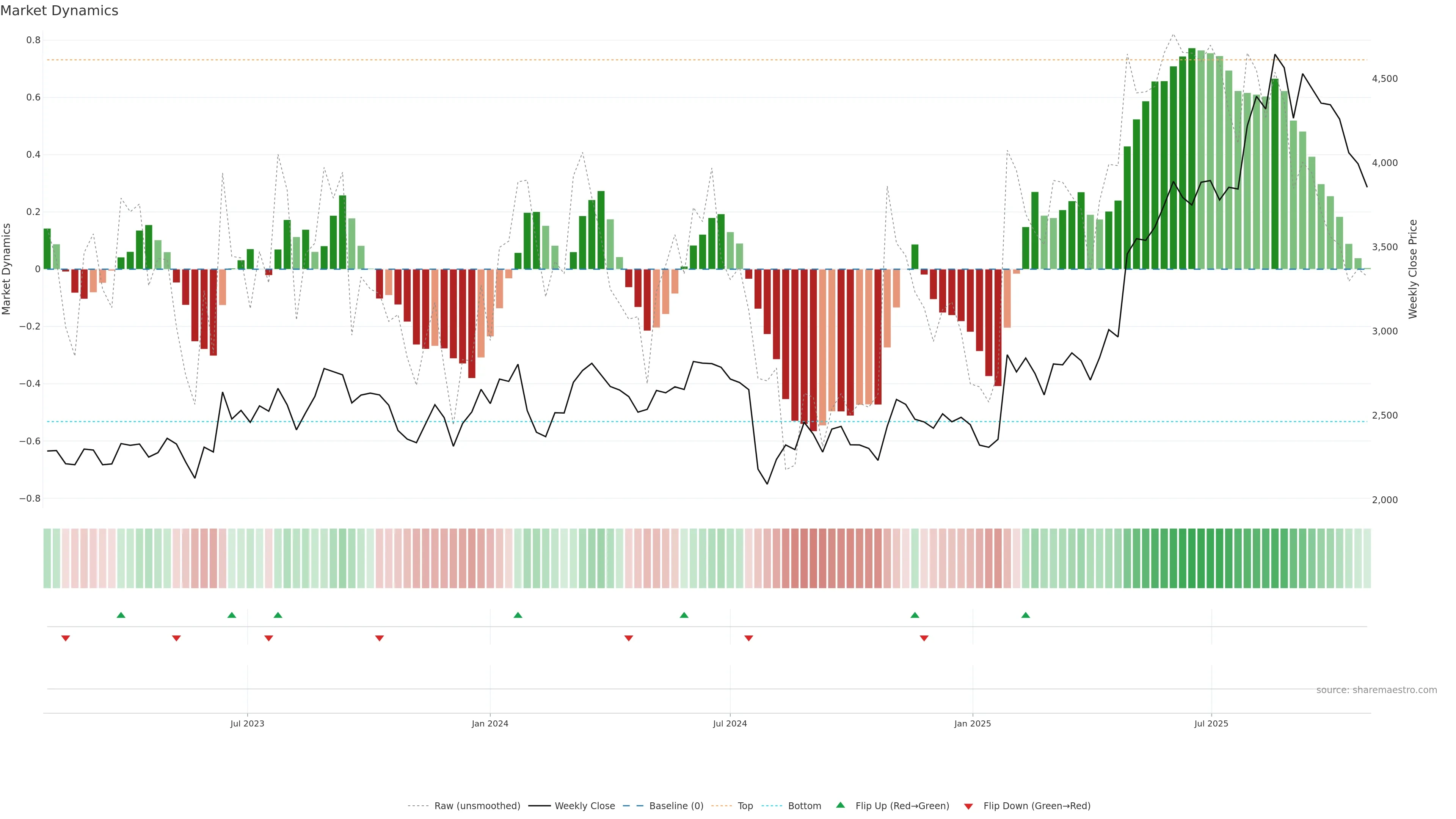Click the Market Dynamics chart title
Screen dimensions: 1456x819
click(x=60, y=11)
